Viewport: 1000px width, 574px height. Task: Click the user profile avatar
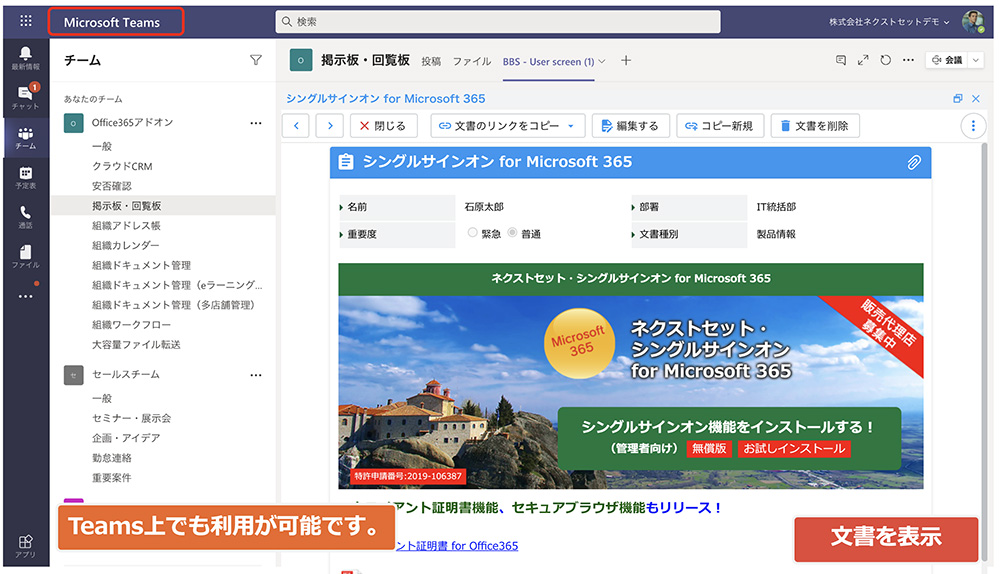point(973,22)
